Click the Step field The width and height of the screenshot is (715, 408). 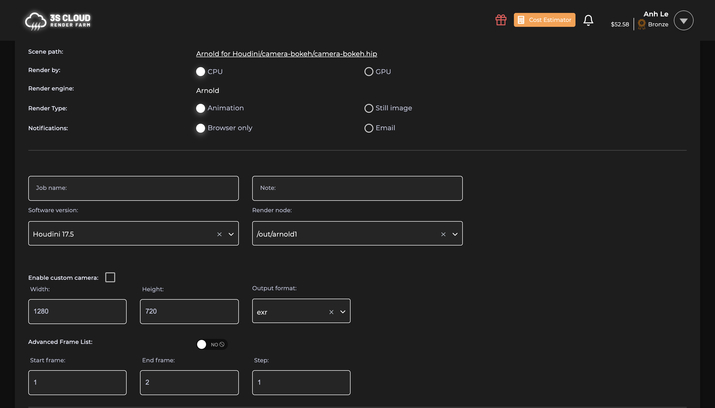click(301, 382)
